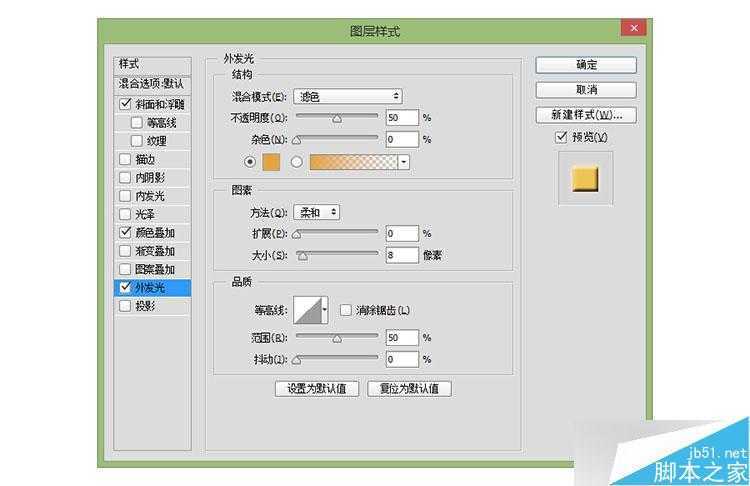Click the 确定 button

[586, 65]
